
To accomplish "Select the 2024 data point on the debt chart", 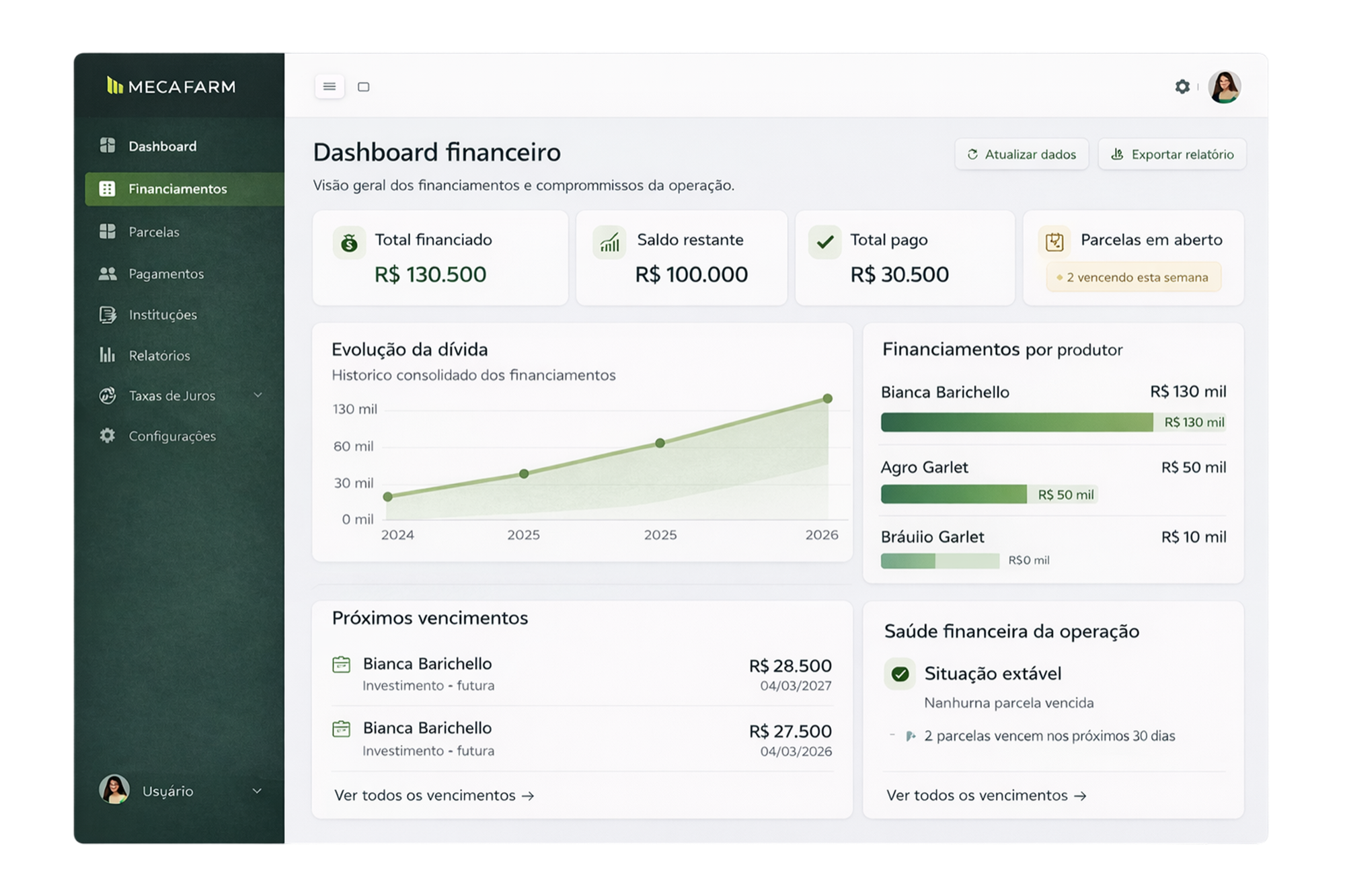I will [388, 497].
